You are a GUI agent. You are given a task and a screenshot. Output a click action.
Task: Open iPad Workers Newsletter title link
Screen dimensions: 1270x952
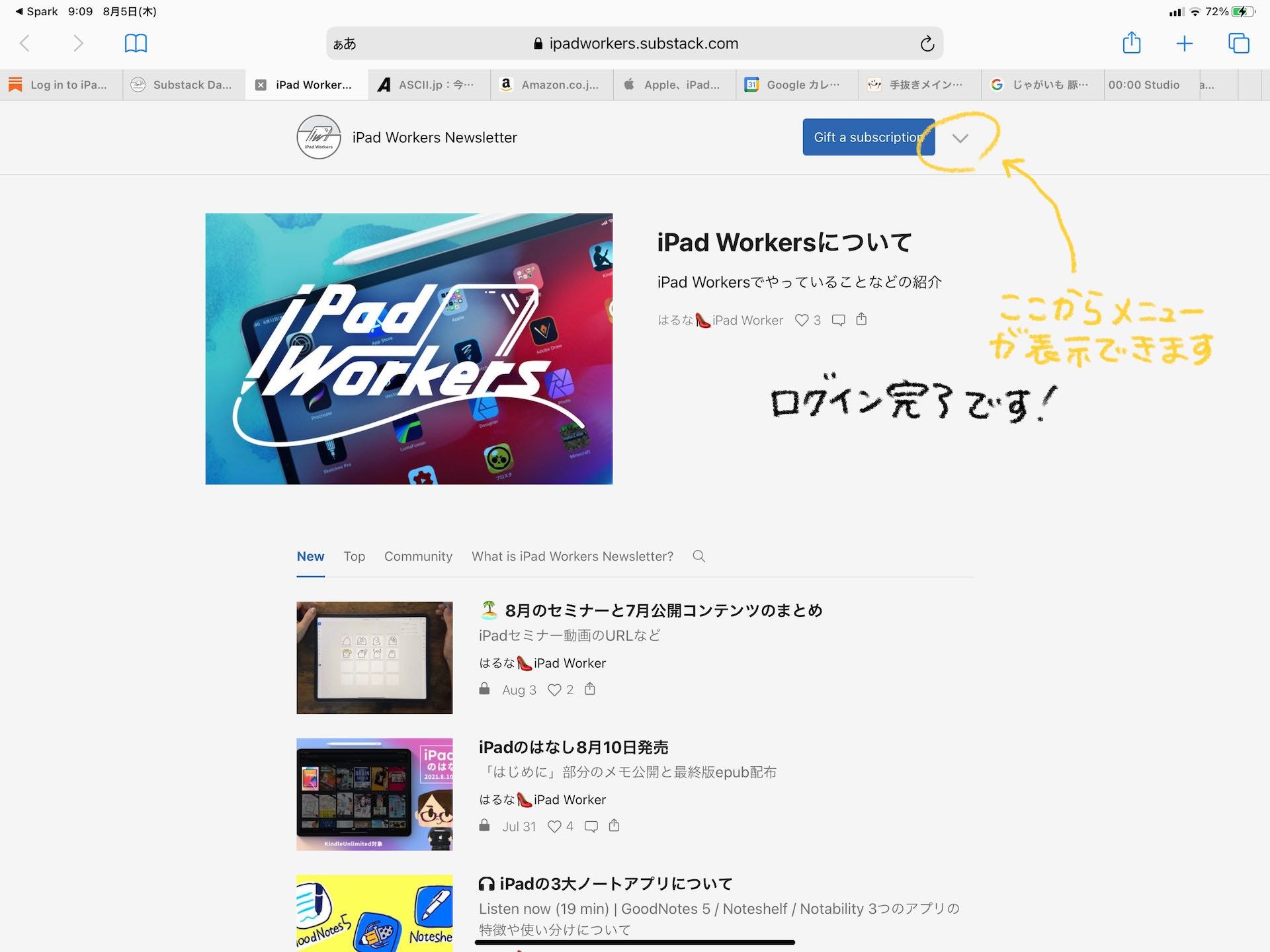coord(435,138)
